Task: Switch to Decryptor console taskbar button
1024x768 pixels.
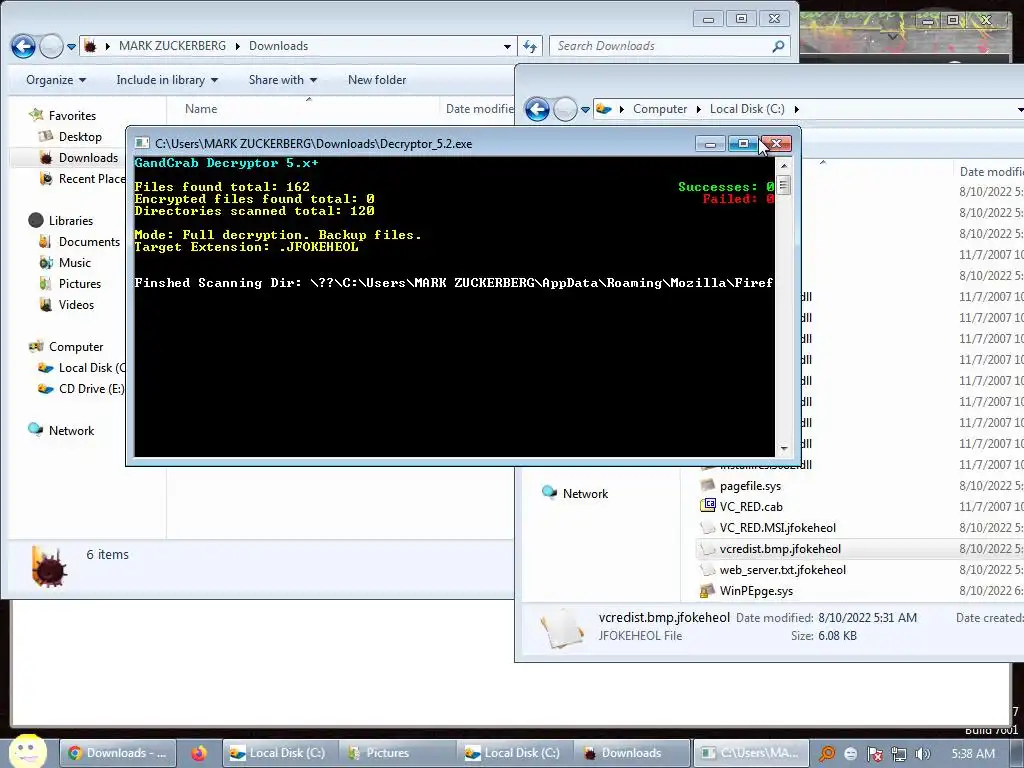Action: click(750, 753)
